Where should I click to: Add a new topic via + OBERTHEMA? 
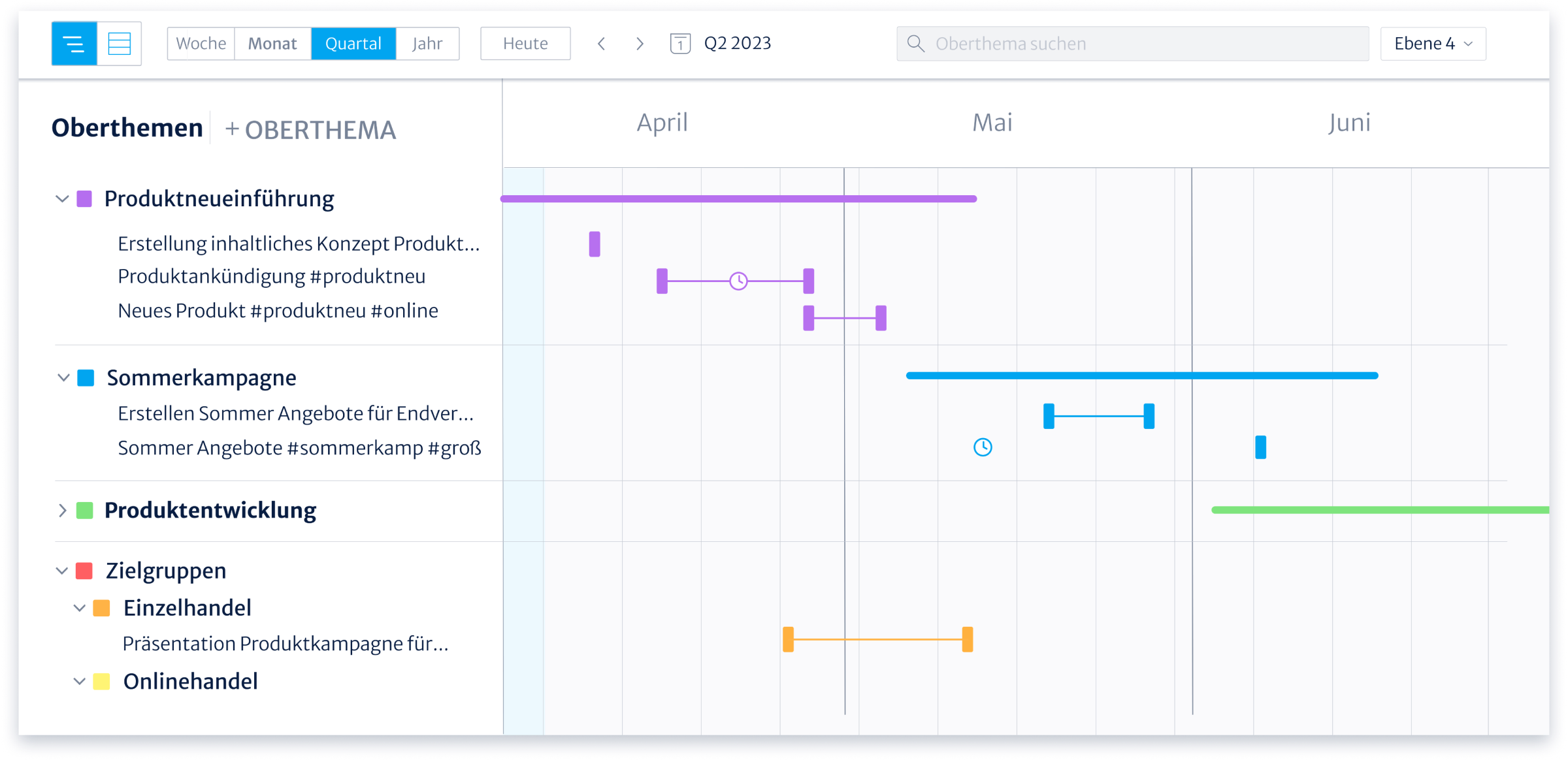click(x=310, y=129)
